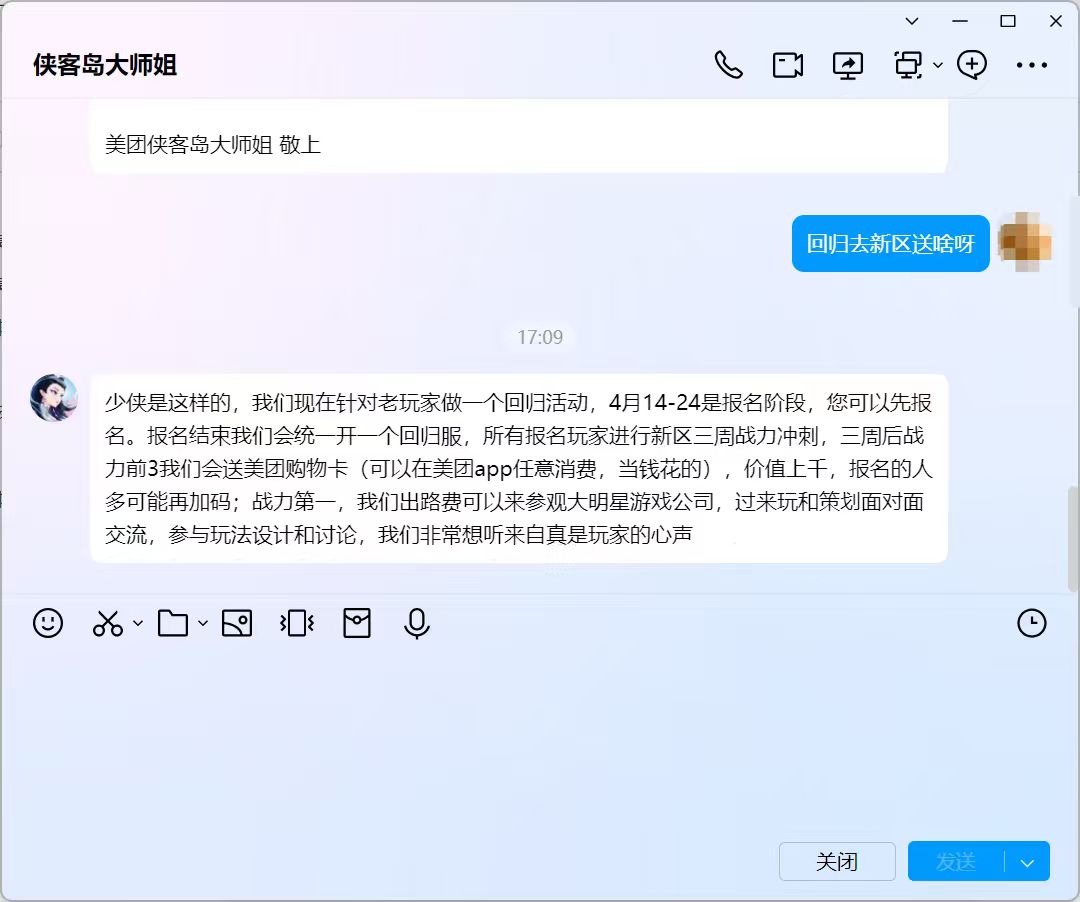Record a voice message with the microphone
This screenshot has width=1080, height=902.
pyautogui.click(x=417, y=624)
